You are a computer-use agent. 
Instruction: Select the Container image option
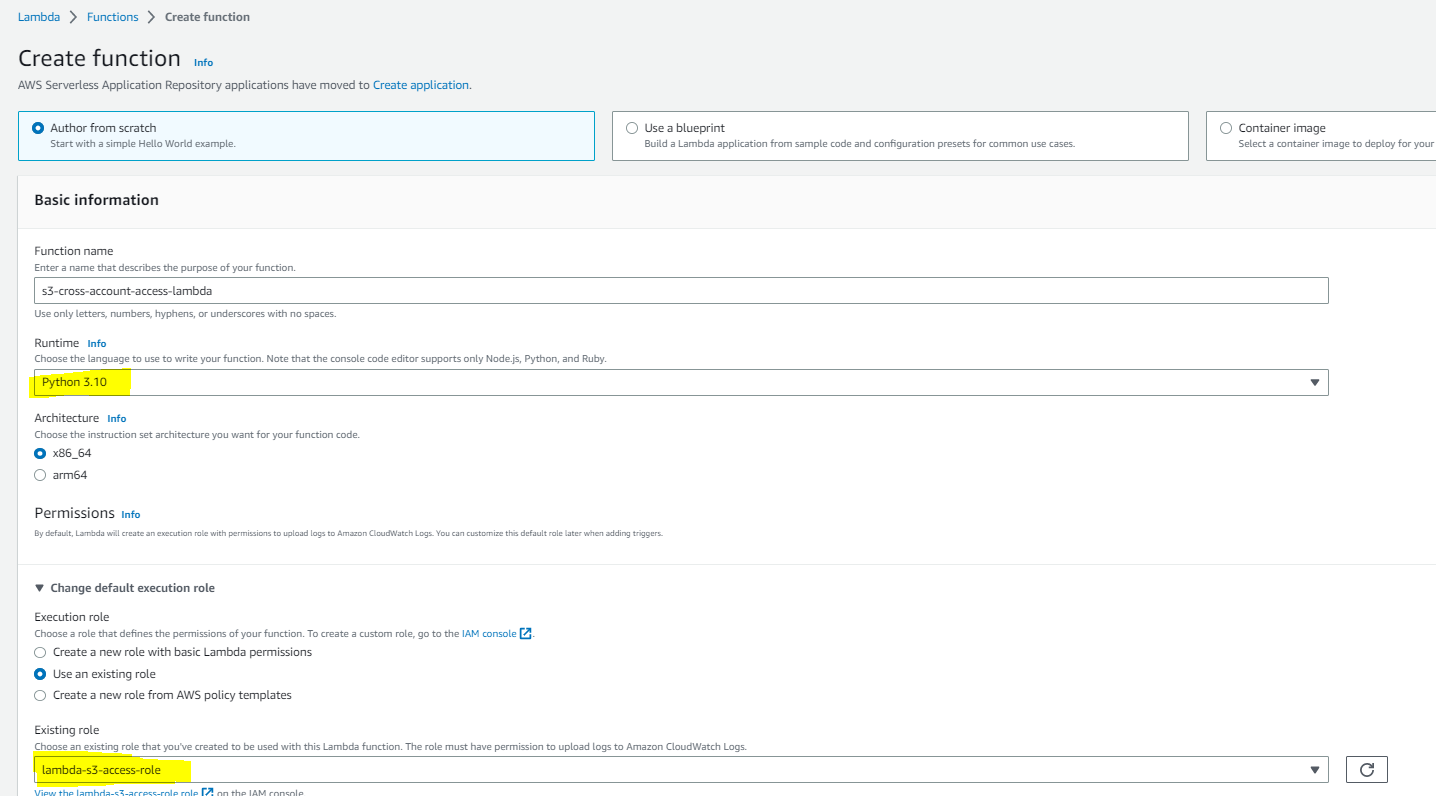[1226, 128]
